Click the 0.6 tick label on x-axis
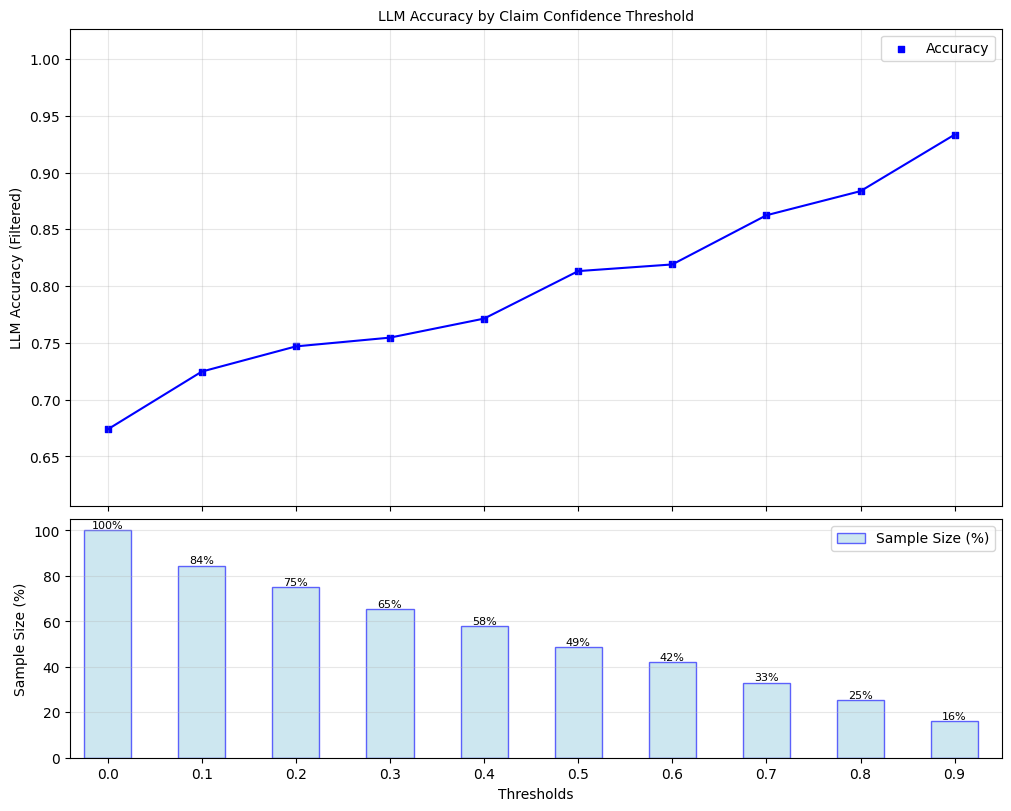1011x811 pixels. coord(672,774)
